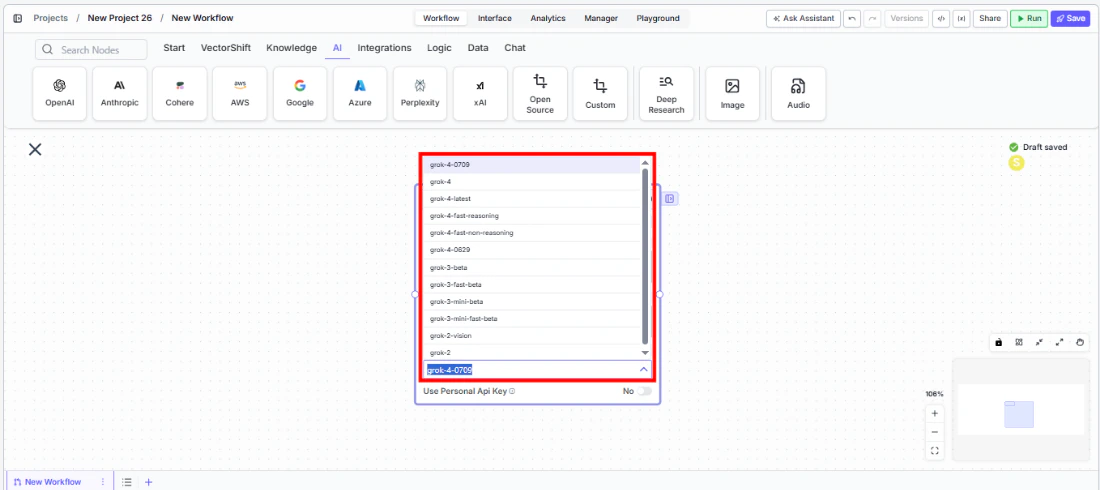Screen dimensions: 1100x490
Task: Add an Audio node
Action: point(798,94)
